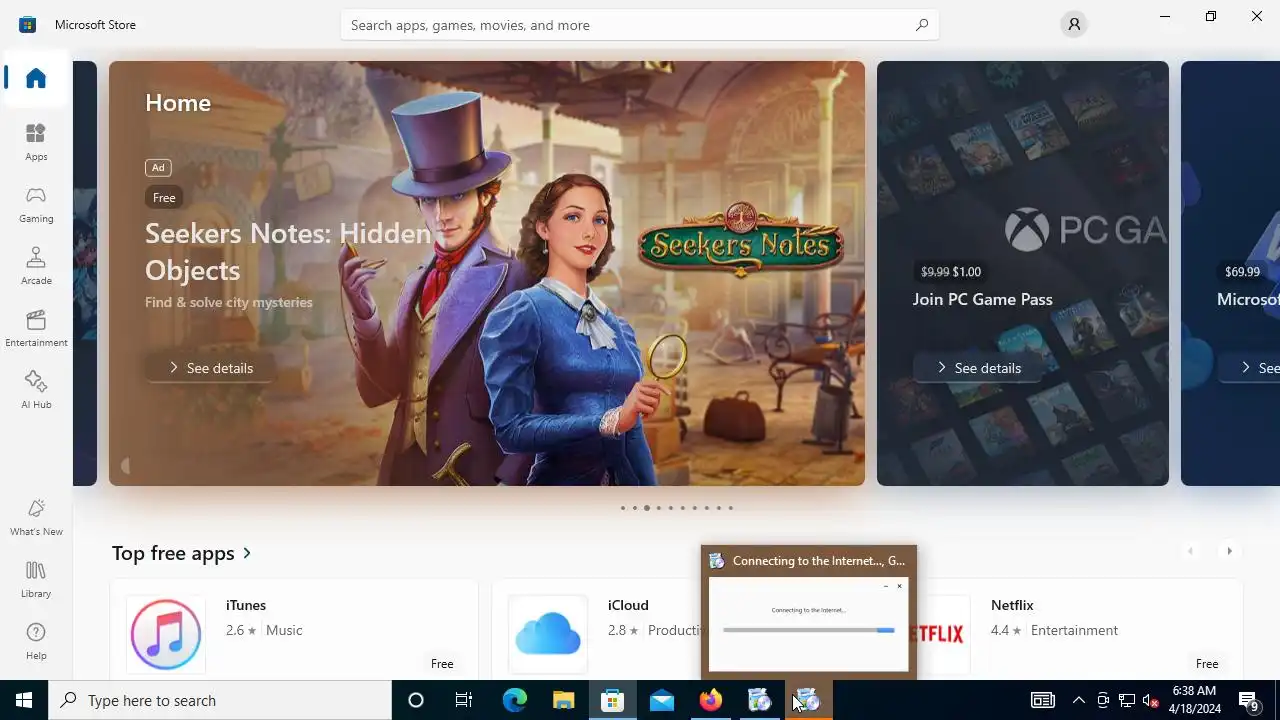Click the taskbar search box
1280x720 pixels.
(x=220, y=700)
